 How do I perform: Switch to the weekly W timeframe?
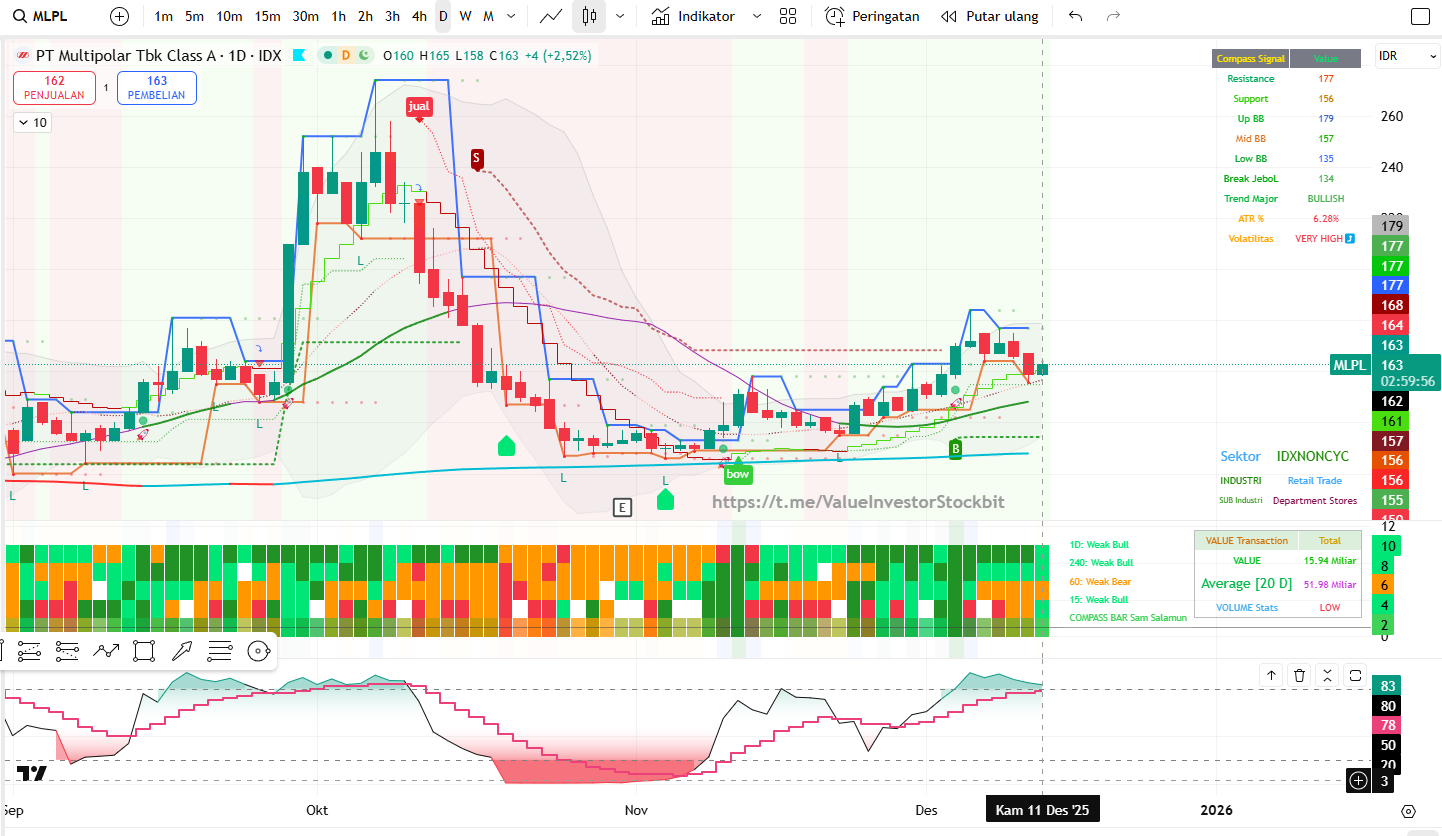466,16
